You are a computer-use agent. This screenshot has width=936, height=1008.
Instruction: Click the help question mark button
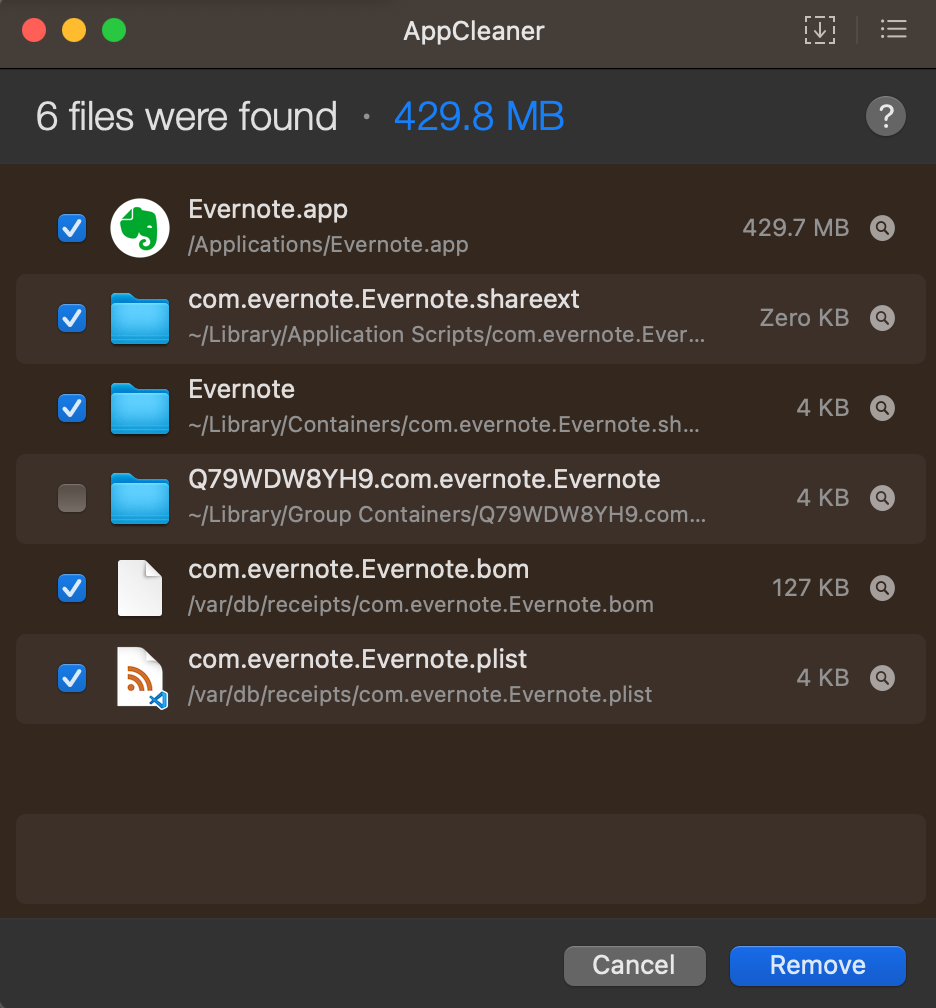(x=886, y=116)
